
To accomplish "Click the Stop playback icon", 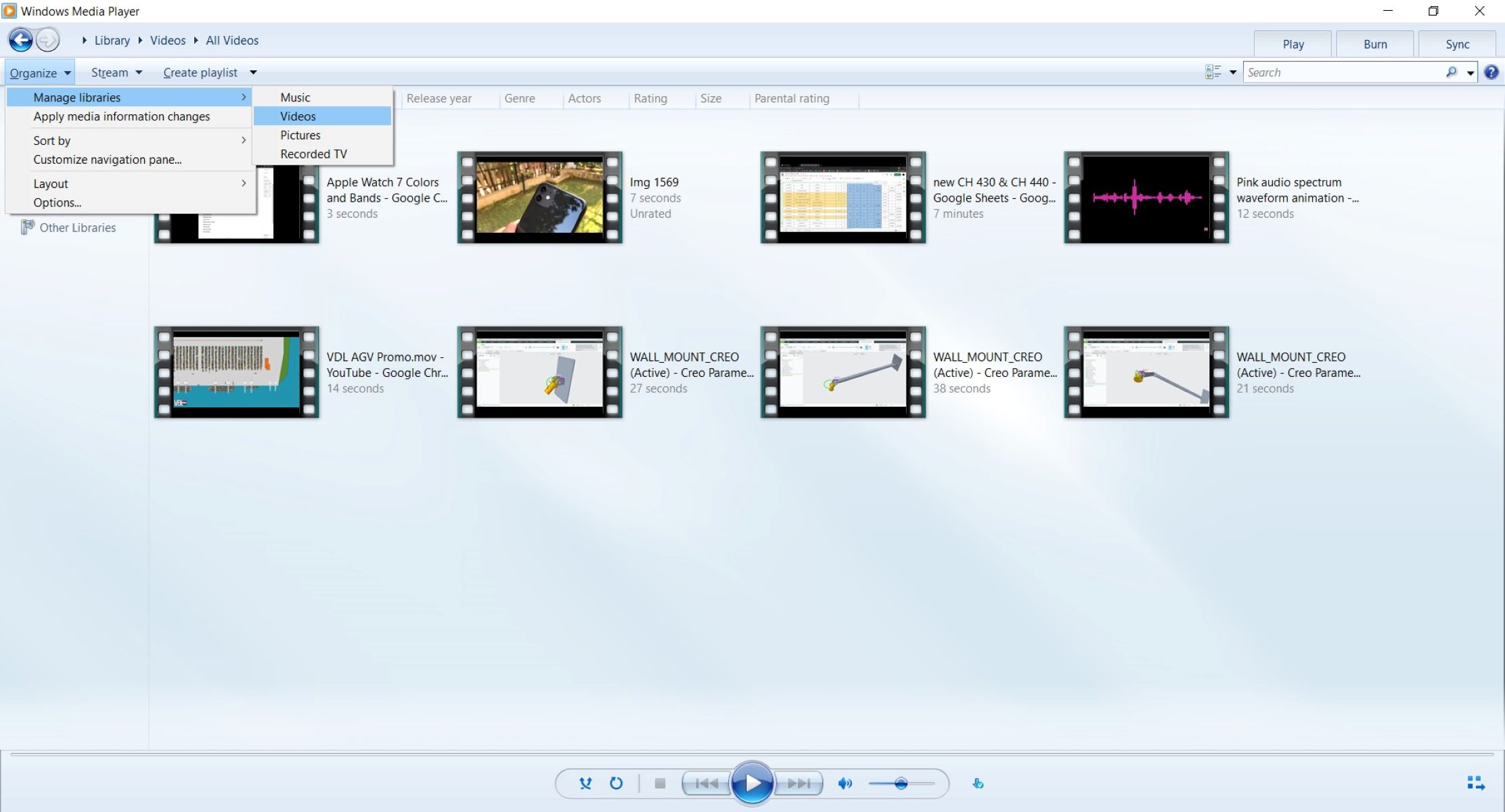I will pos(660,783).
